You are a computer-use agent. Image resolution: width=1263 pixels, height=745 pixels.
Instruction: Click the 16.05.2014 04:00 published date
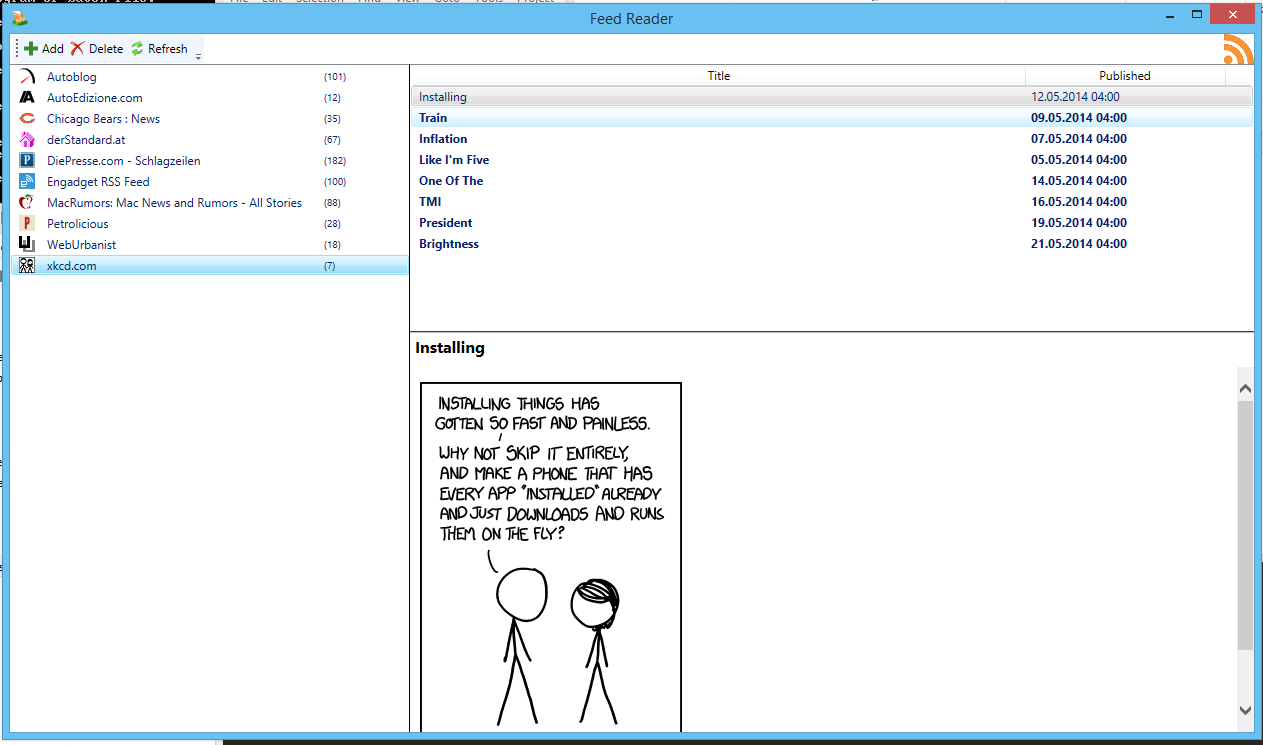1079,202
